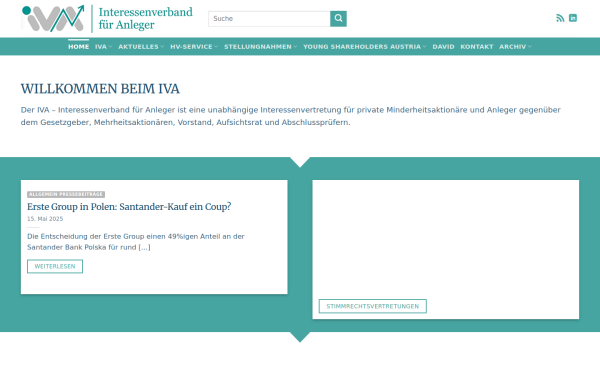Screen dimensions: 600x375
Task: Click the intro paragraph 'Der IVA – Interessenverband'
Action: pyautogui.click(x=291, y=116)
